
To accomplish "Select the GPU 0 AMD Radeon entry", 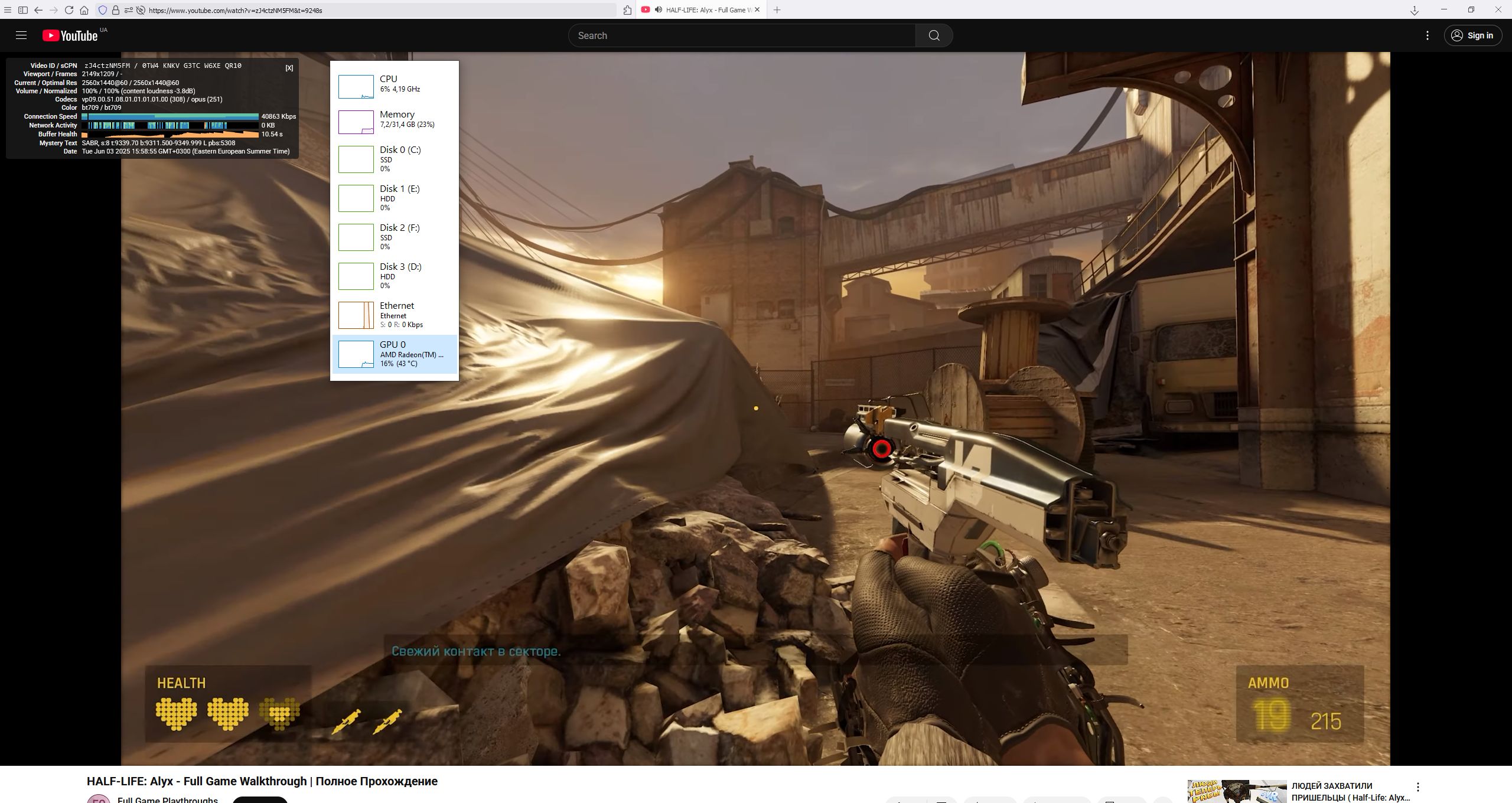I will tap(394, 354).
